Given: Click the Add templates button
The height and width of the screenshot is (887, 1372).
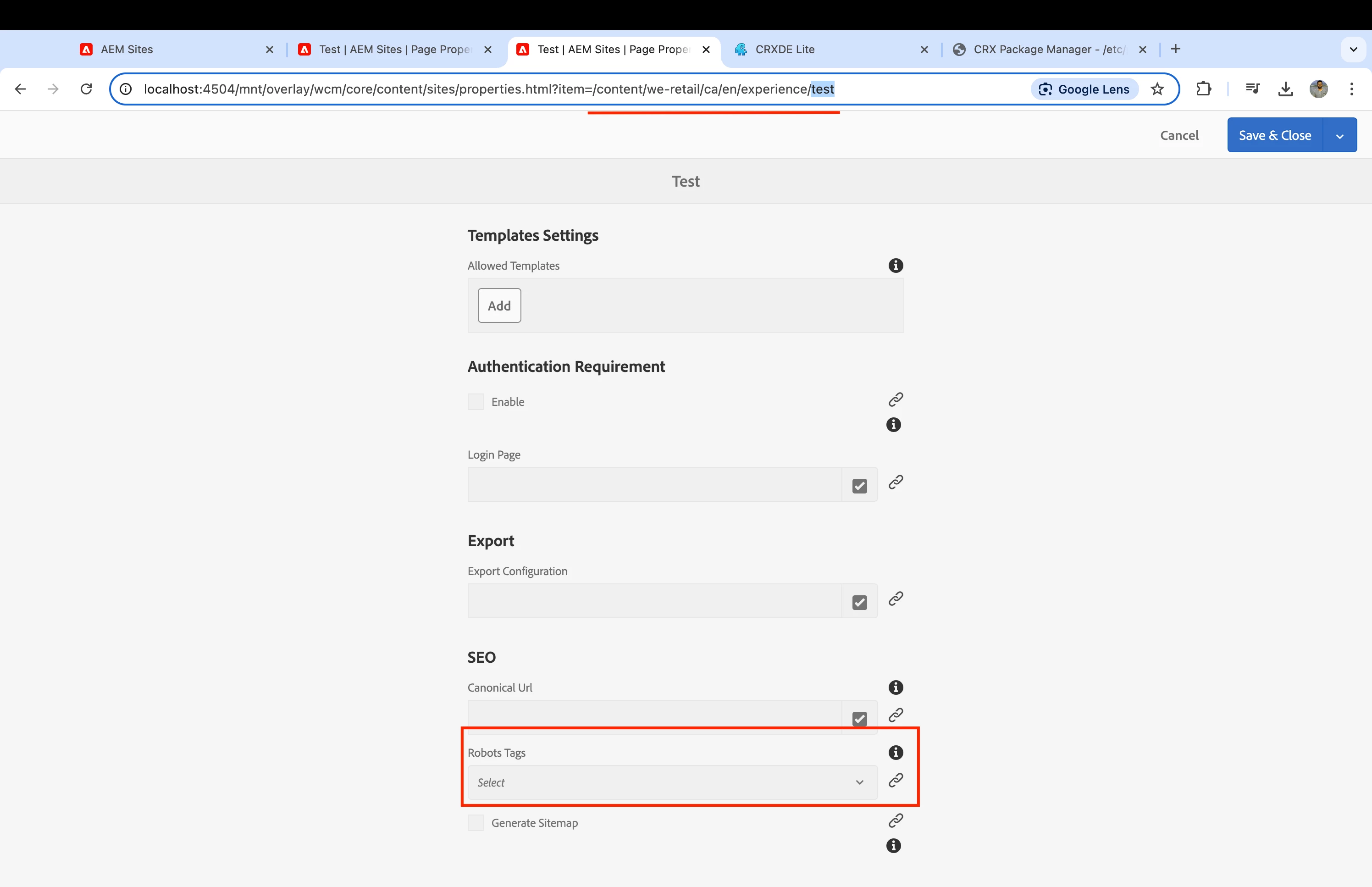Looking at the screenshot, I should point(498,306).
